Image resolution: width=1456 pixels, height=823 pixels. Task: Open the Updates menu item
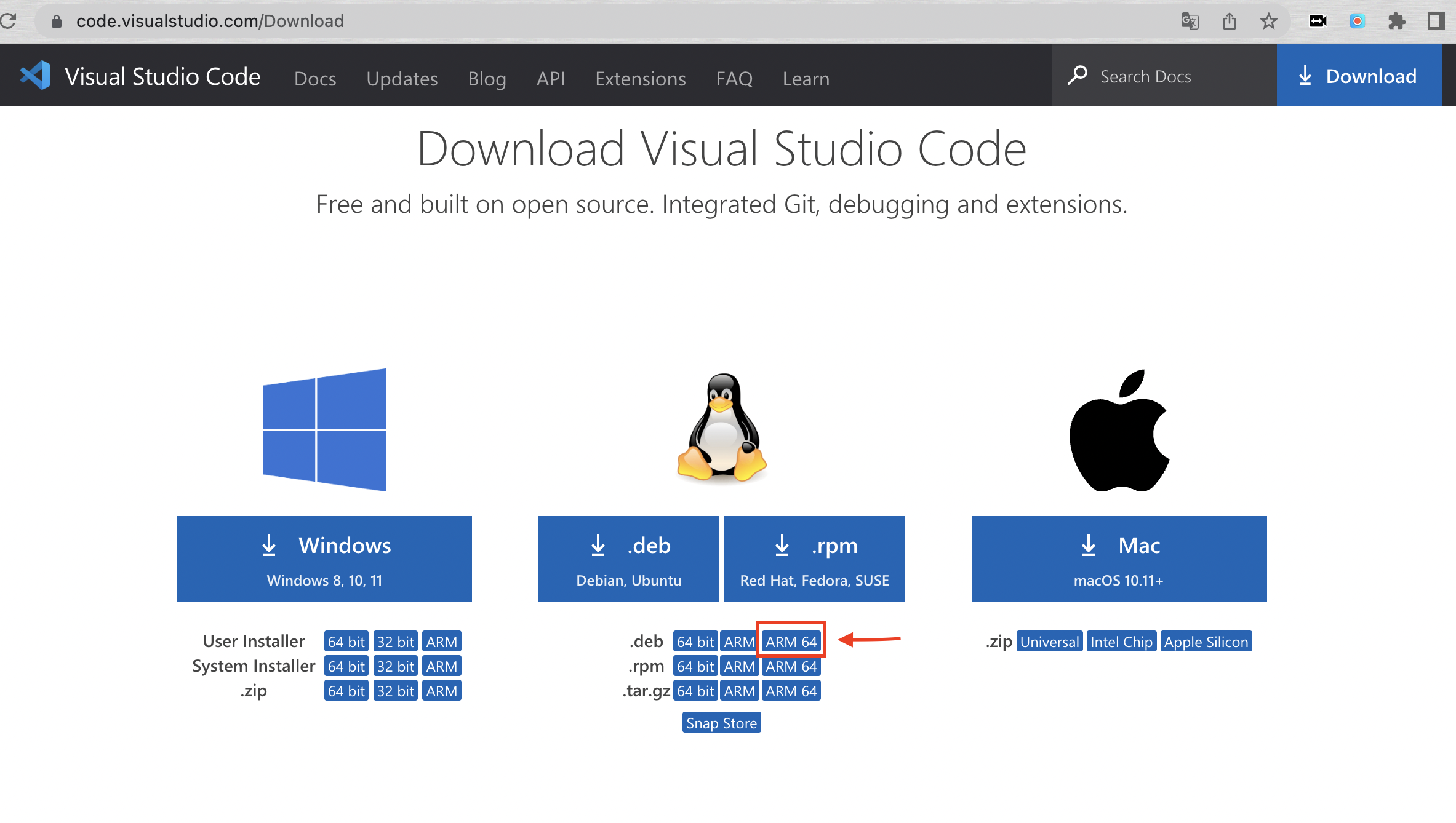(x=402, y=79)
